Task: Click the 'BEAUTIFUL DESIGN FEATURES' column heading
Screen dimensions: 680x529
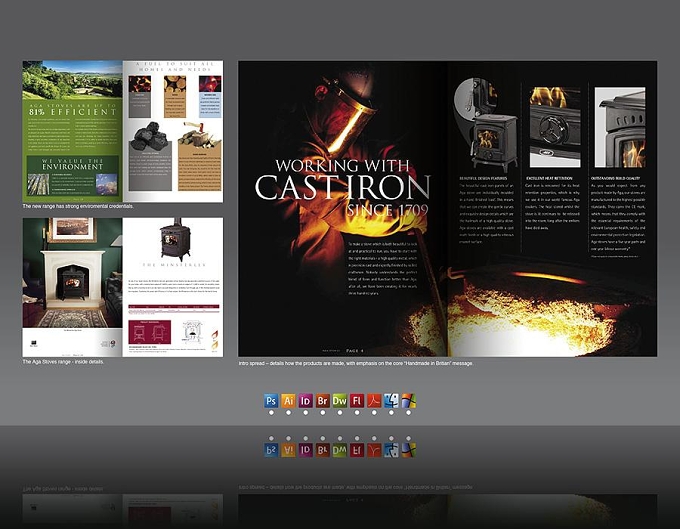Action: point(483,178)
